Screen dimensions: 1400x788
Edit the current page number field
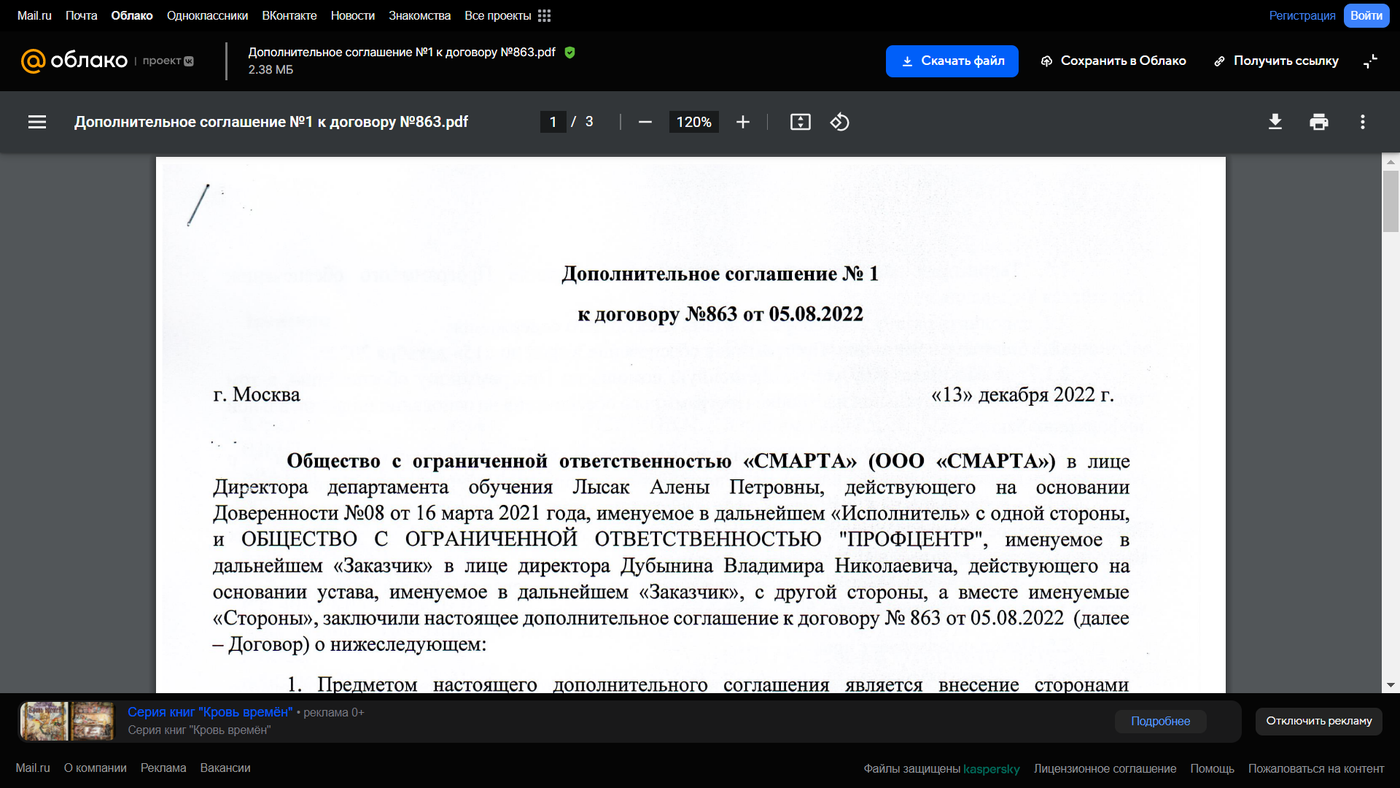(x=553, y=122)
